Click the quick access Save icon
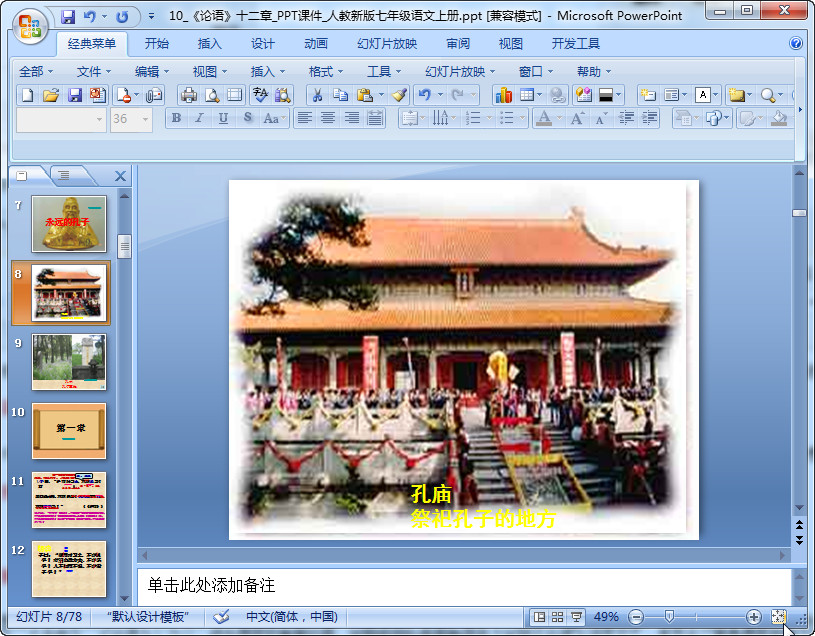The height and width of the screenshot is (636, 815). [68, 17]
